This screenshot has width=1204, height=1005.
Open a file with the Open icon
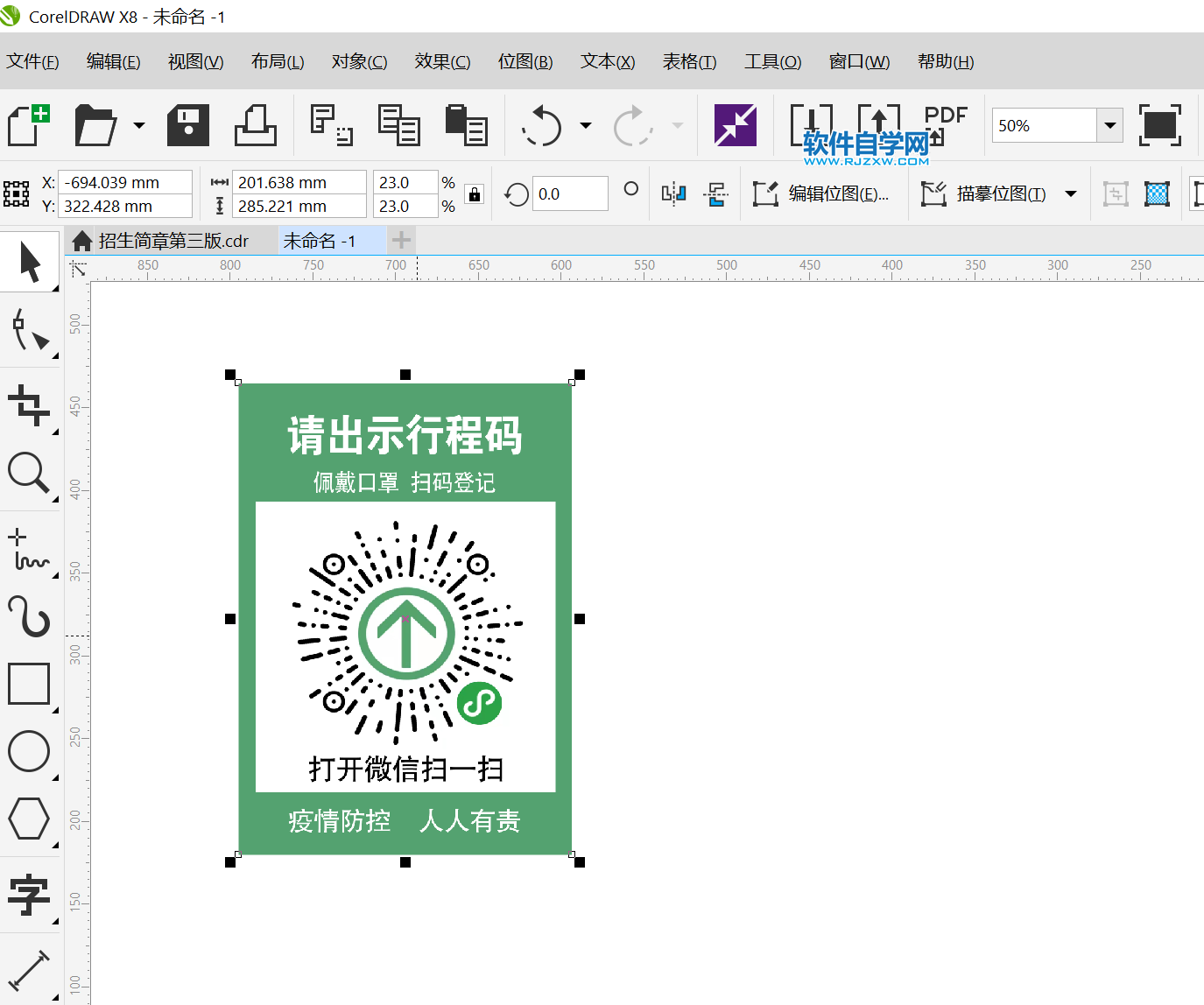point(95,125)
